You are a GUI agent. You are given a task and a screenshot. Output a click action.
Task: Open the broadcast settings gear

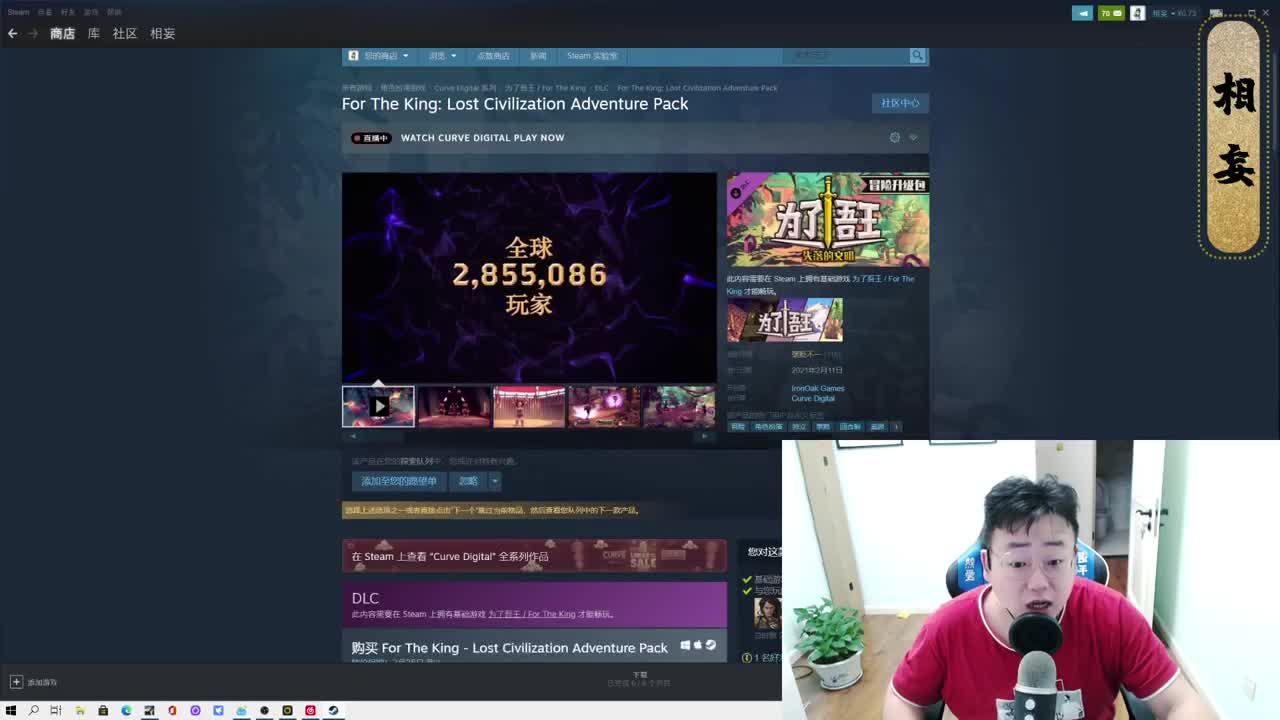[895, 138]
